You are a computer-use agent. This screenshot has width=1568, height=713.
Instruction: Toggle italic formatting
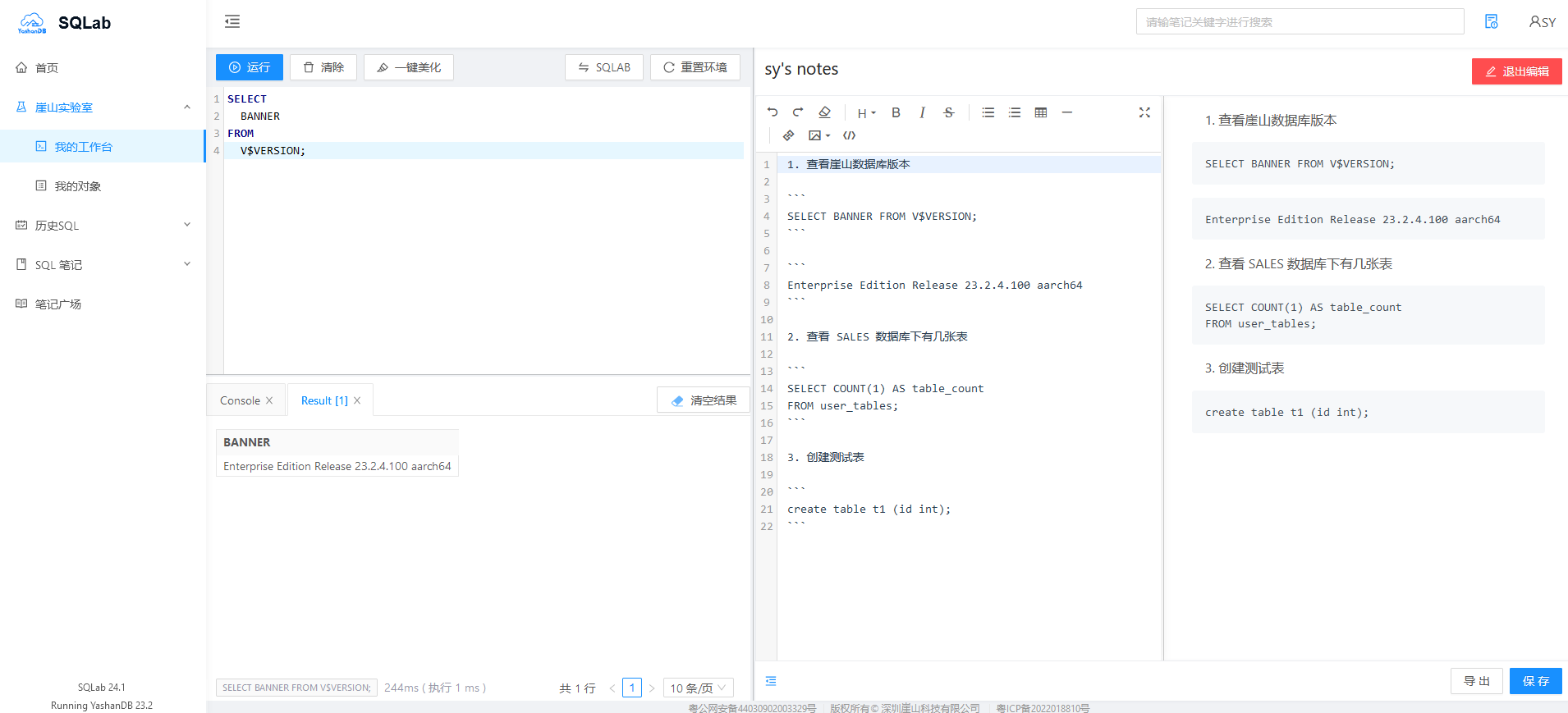(x=922, y=112)
